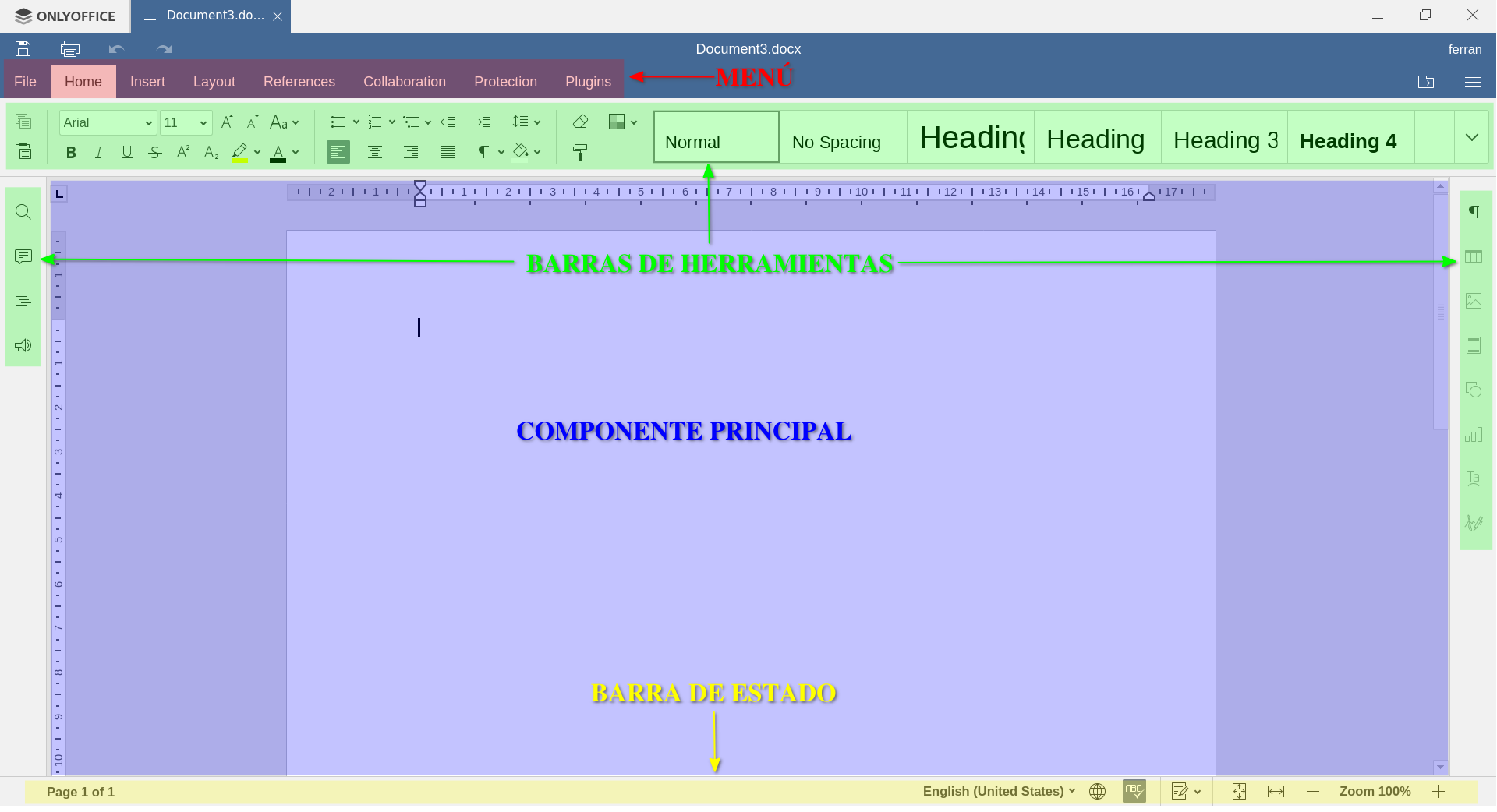The width and height of the screenshot is (1497, 812).
Task: Open the font color picker arrow
Action: [296, 153]
